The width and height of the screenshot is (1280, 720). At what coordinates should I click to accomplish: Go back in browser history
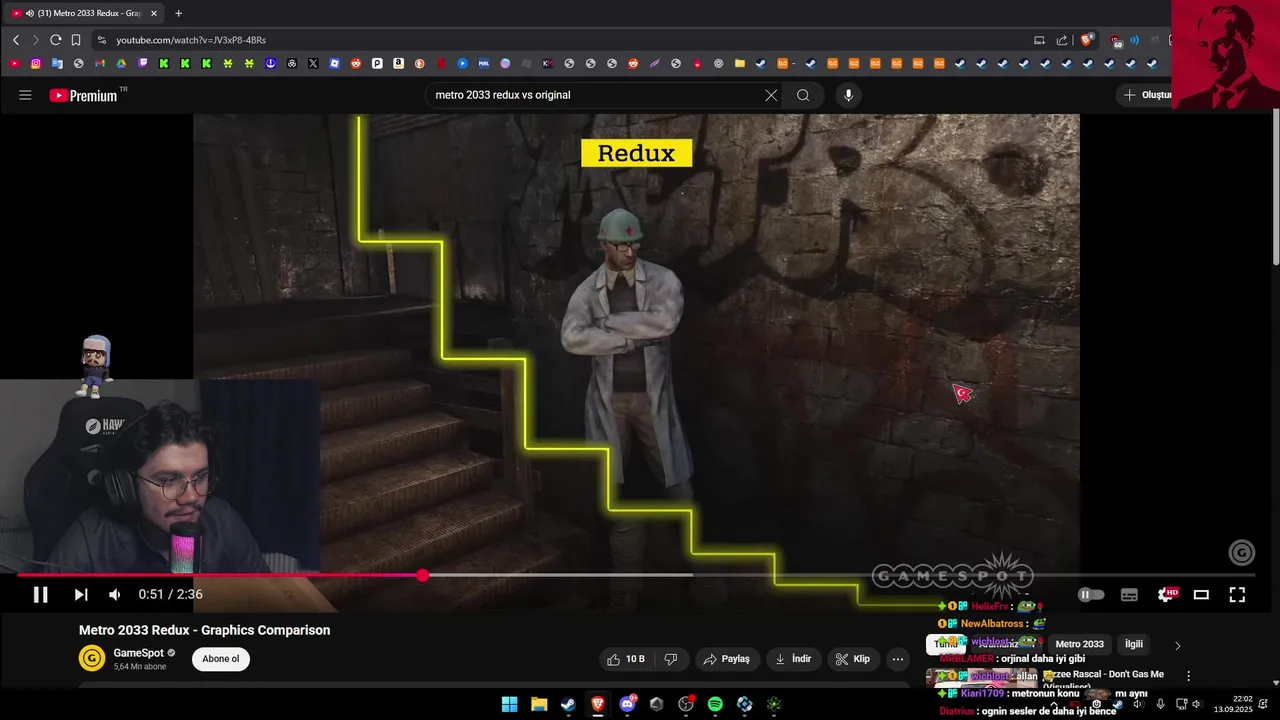pyautogui.click(x=16, y=40)
